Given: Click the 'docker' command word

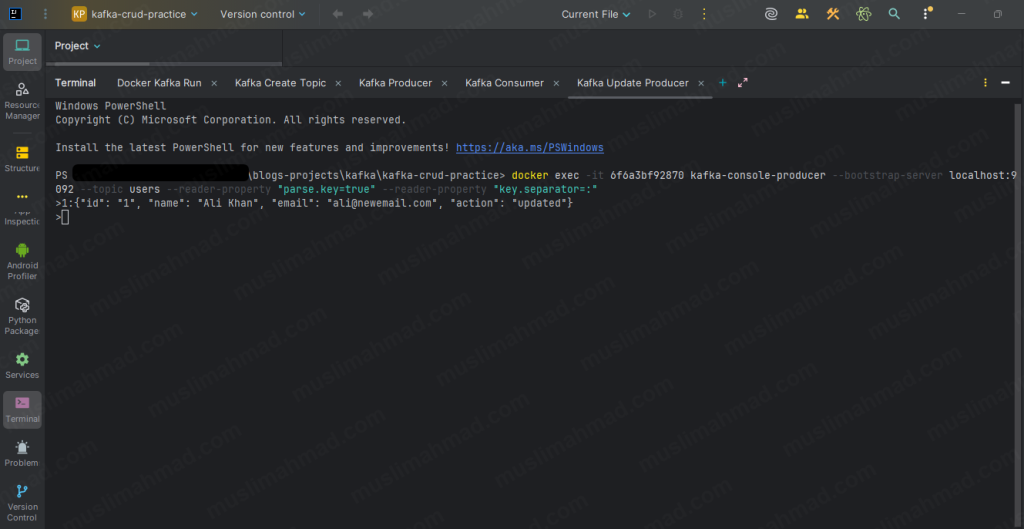Looking at the screenshot, I should point(530,176).
